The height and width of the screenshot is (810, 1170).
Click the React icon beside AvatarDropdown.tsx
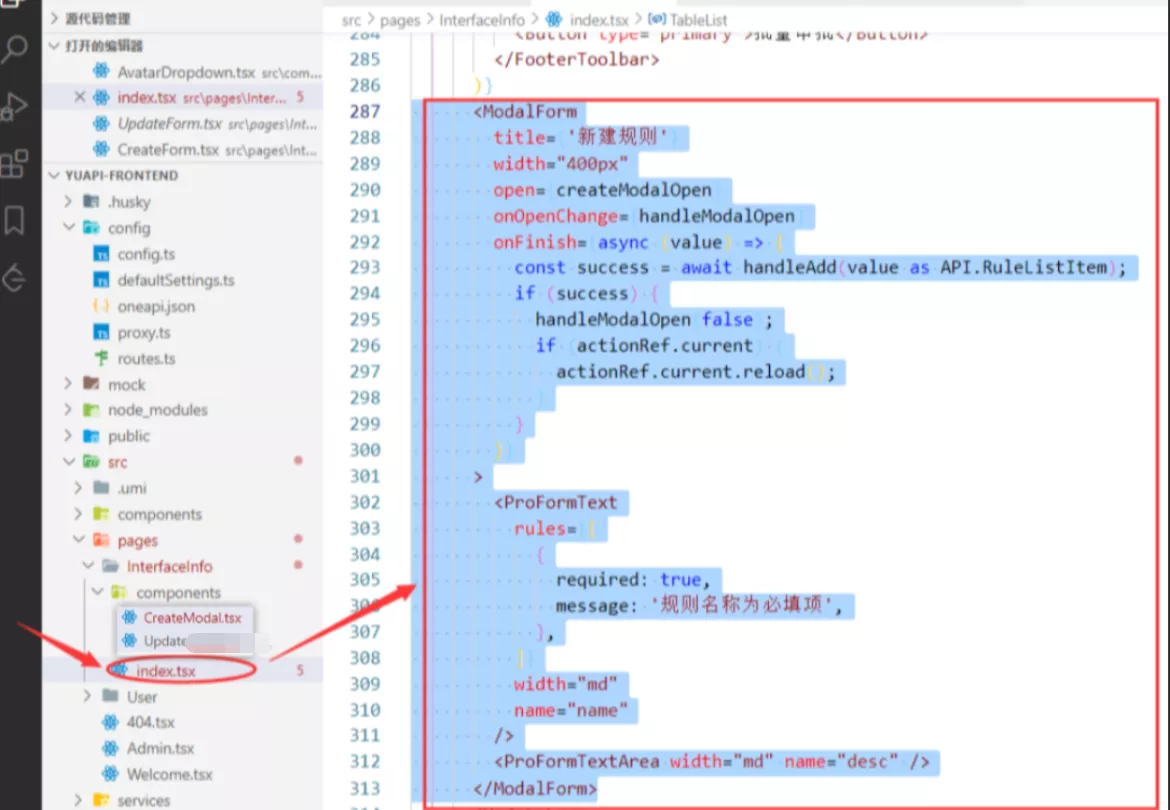101,72
